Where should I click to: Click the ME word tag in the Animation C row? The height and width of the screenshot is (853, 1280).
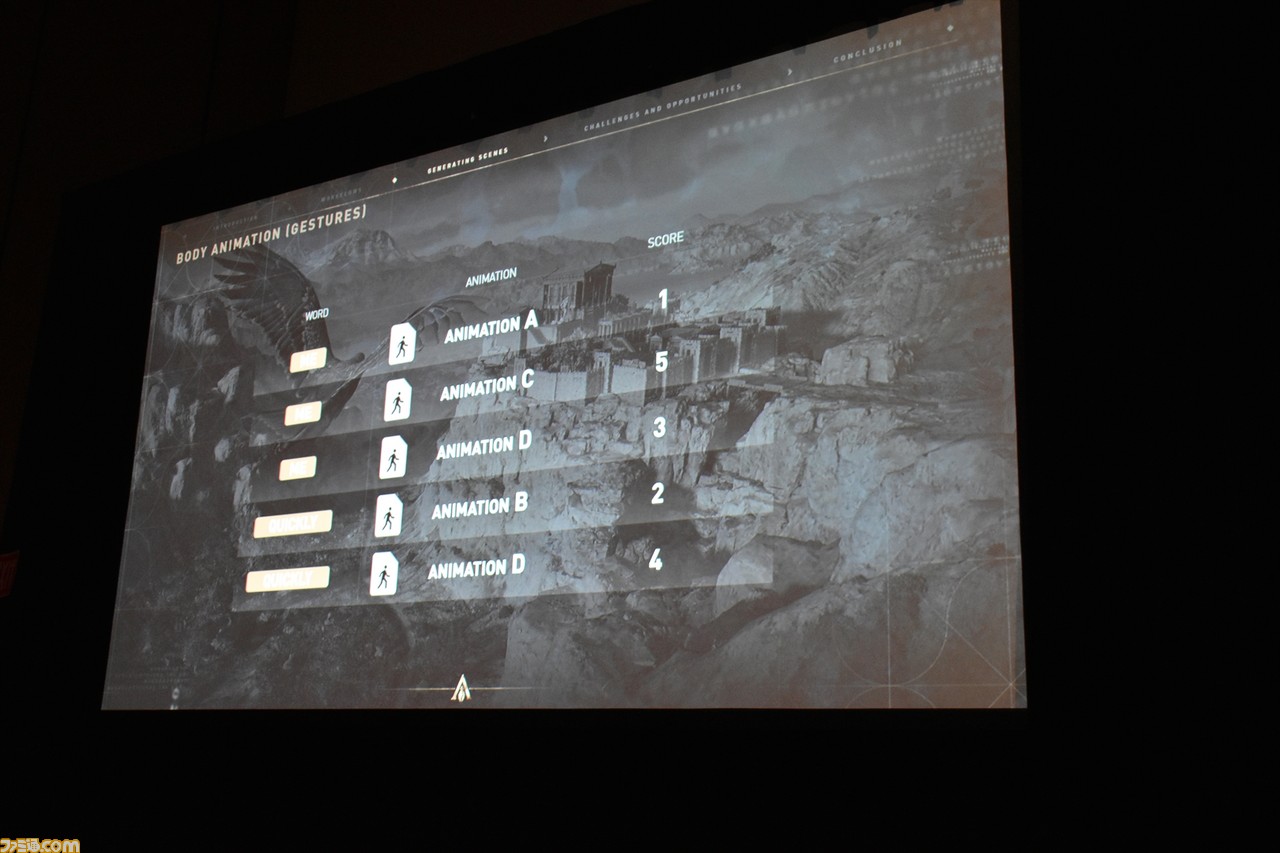pos(303,413)
